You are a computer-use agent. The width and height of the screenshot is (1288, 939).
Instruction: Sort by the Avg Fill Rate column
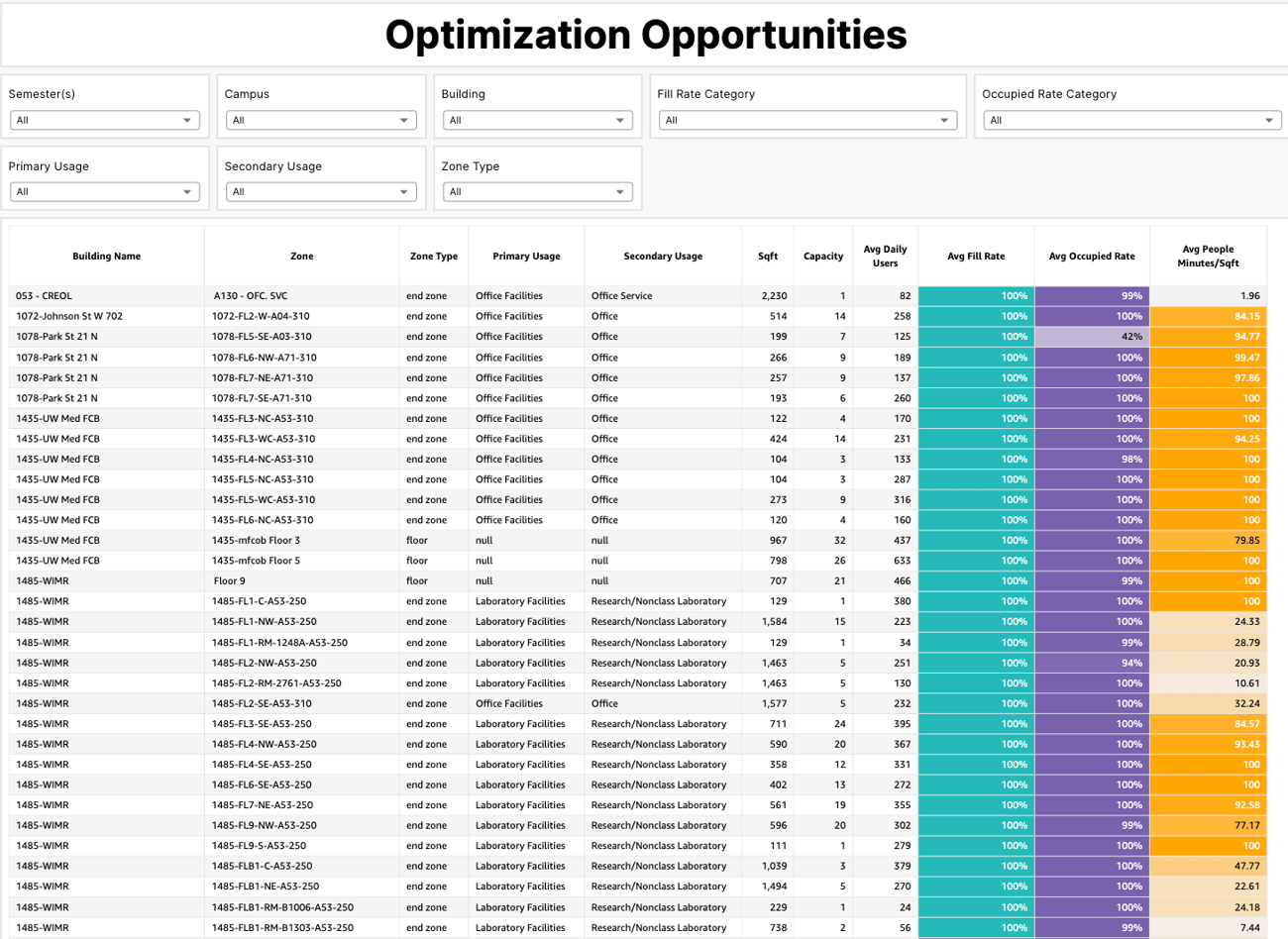(x=977, y=256)
